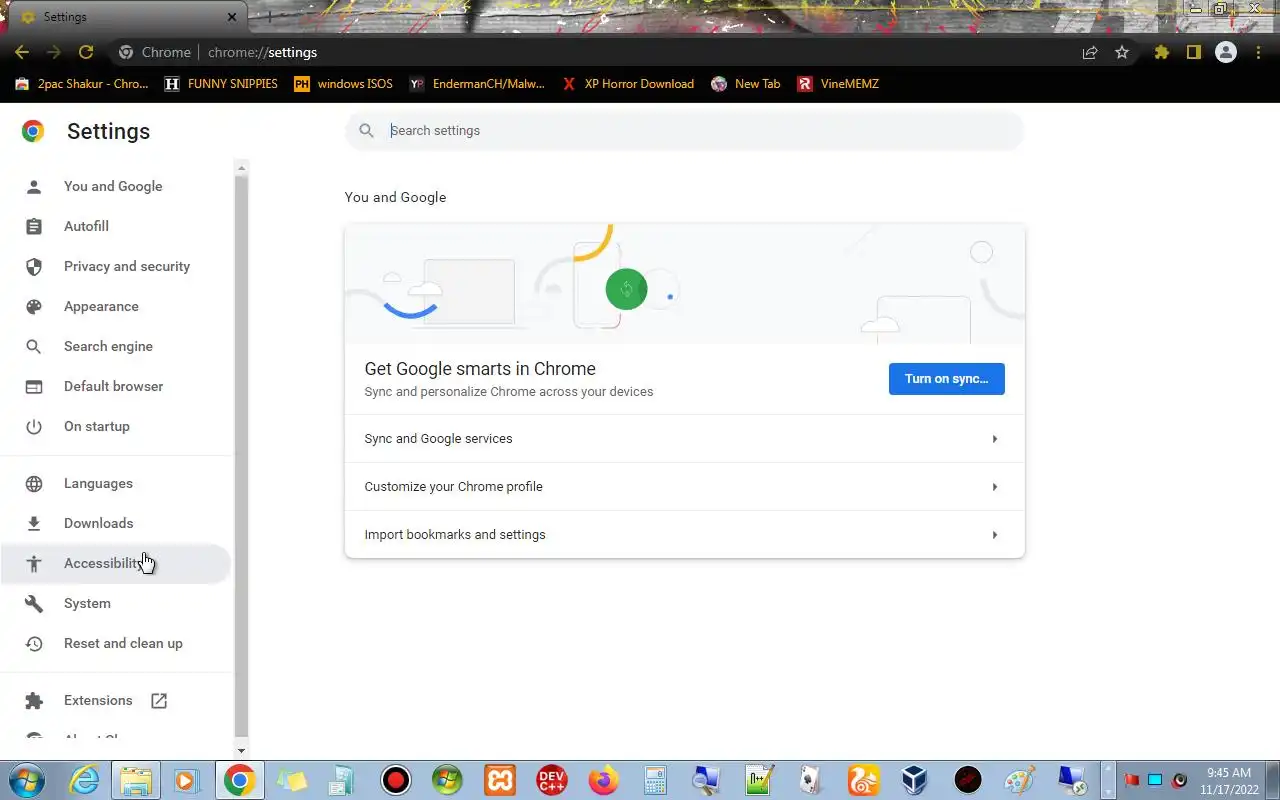
Task: Open the profile avatar menu
Action: 1226,52
